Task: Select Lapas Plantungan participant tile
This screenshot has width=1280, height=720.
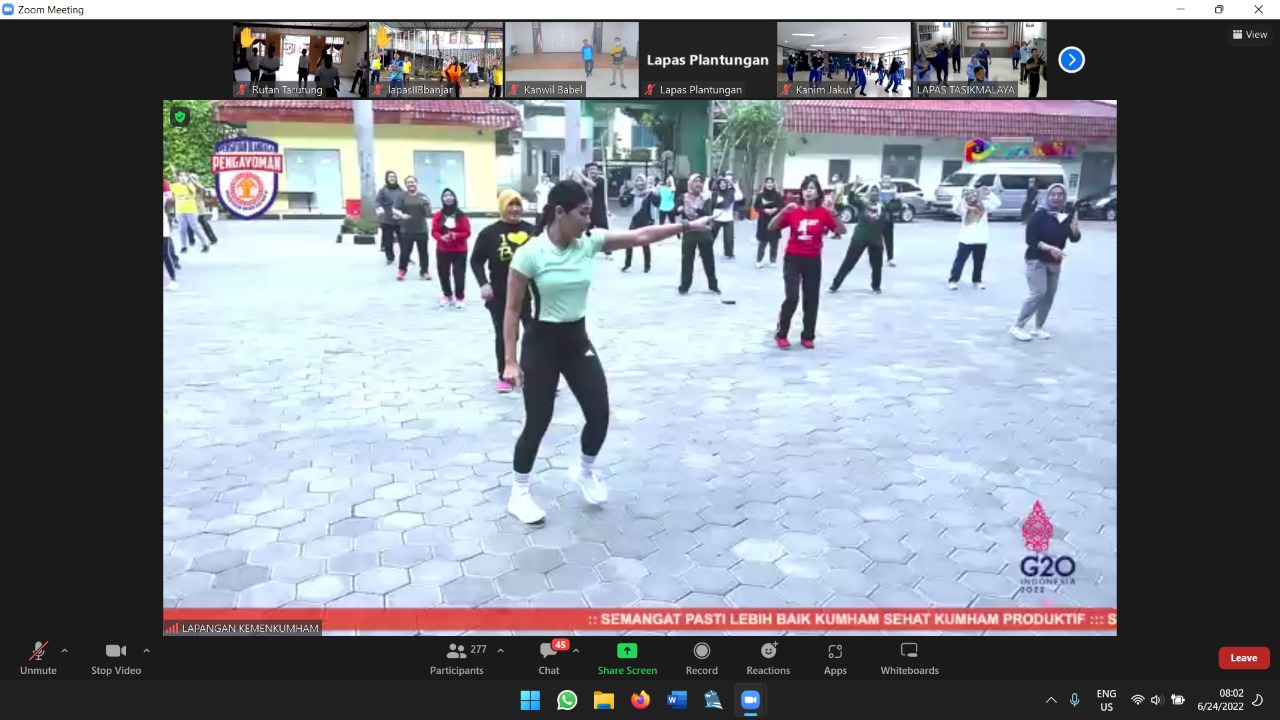Action: tap(708, 60)
